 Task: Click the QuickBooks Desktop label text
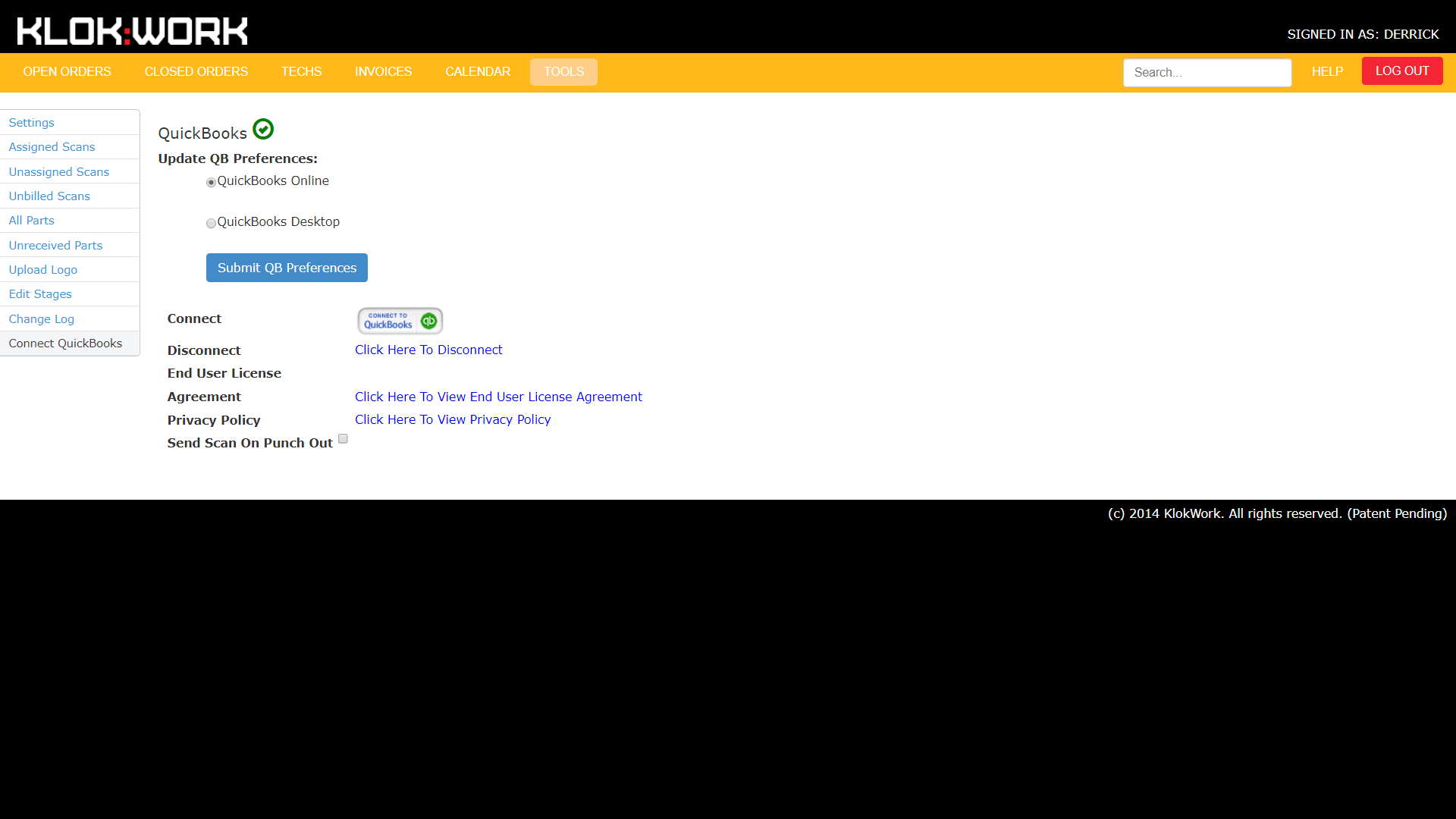[x=278, y=221]
